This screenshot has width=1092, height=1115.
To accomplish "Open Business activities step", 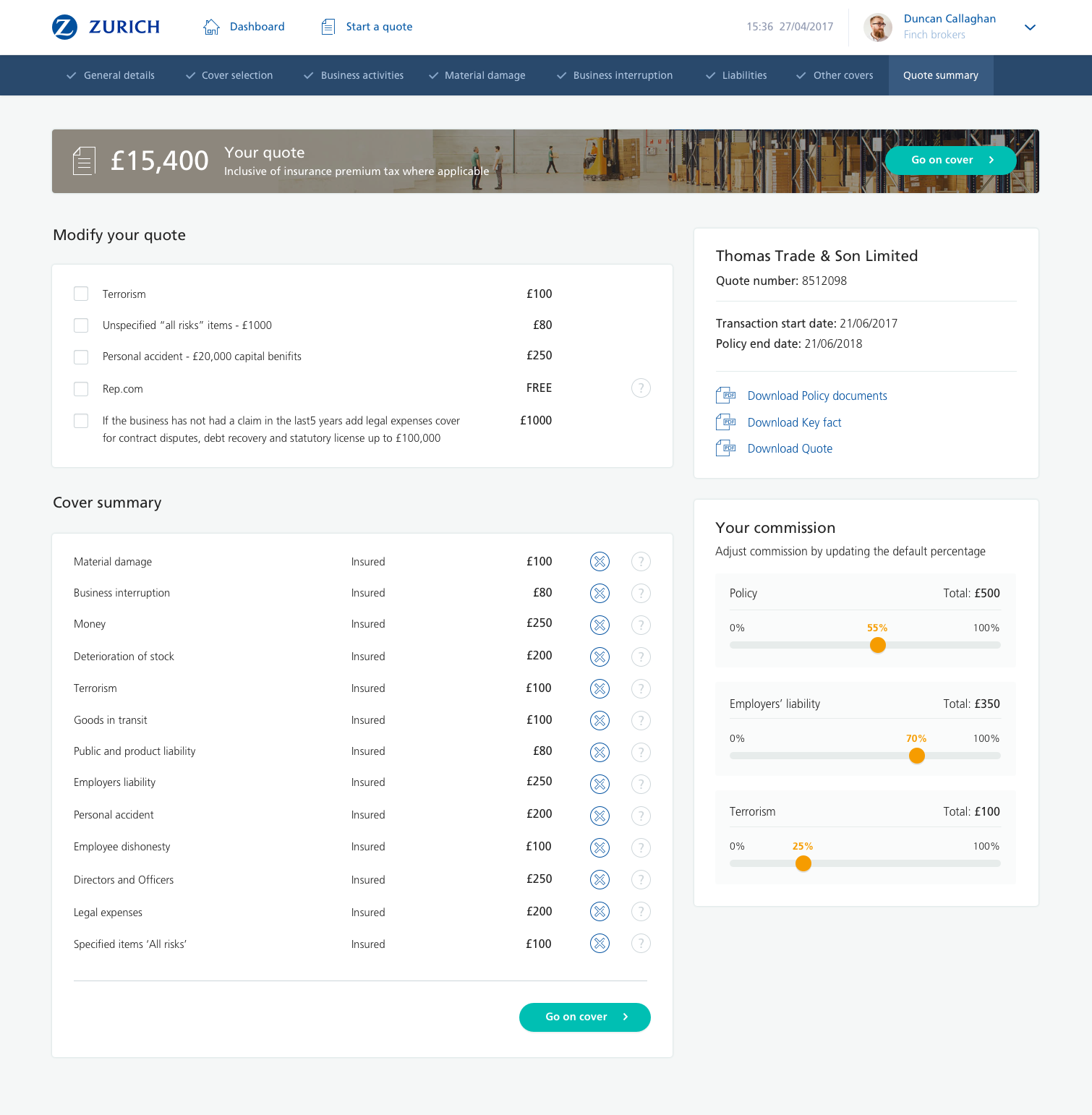I will tap(354, 75).
